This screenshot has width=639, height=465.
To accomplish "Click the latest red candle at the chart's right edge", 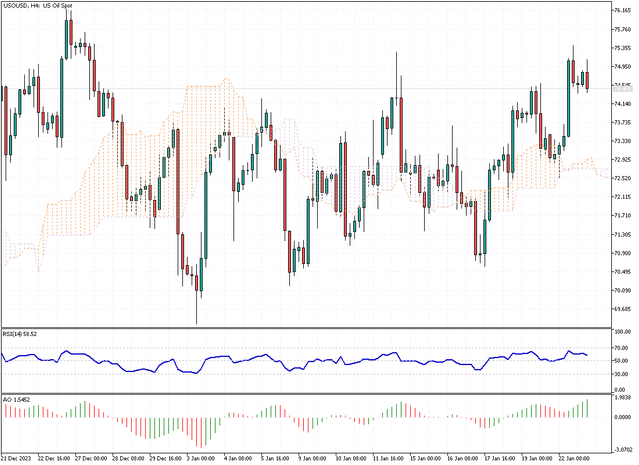I will [587, 80].
